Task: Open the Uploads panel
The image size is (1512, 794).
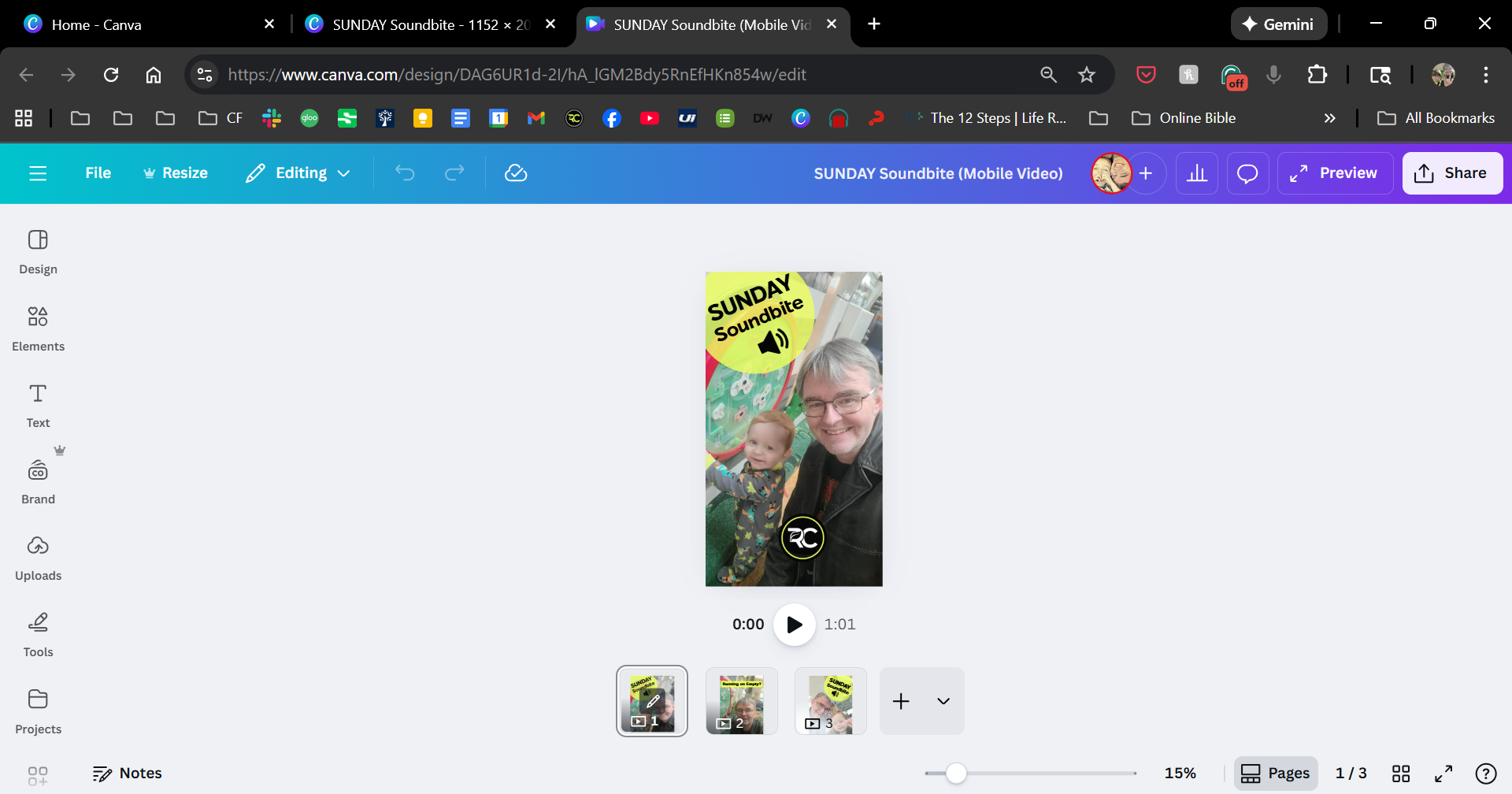Action: point(38,557)
